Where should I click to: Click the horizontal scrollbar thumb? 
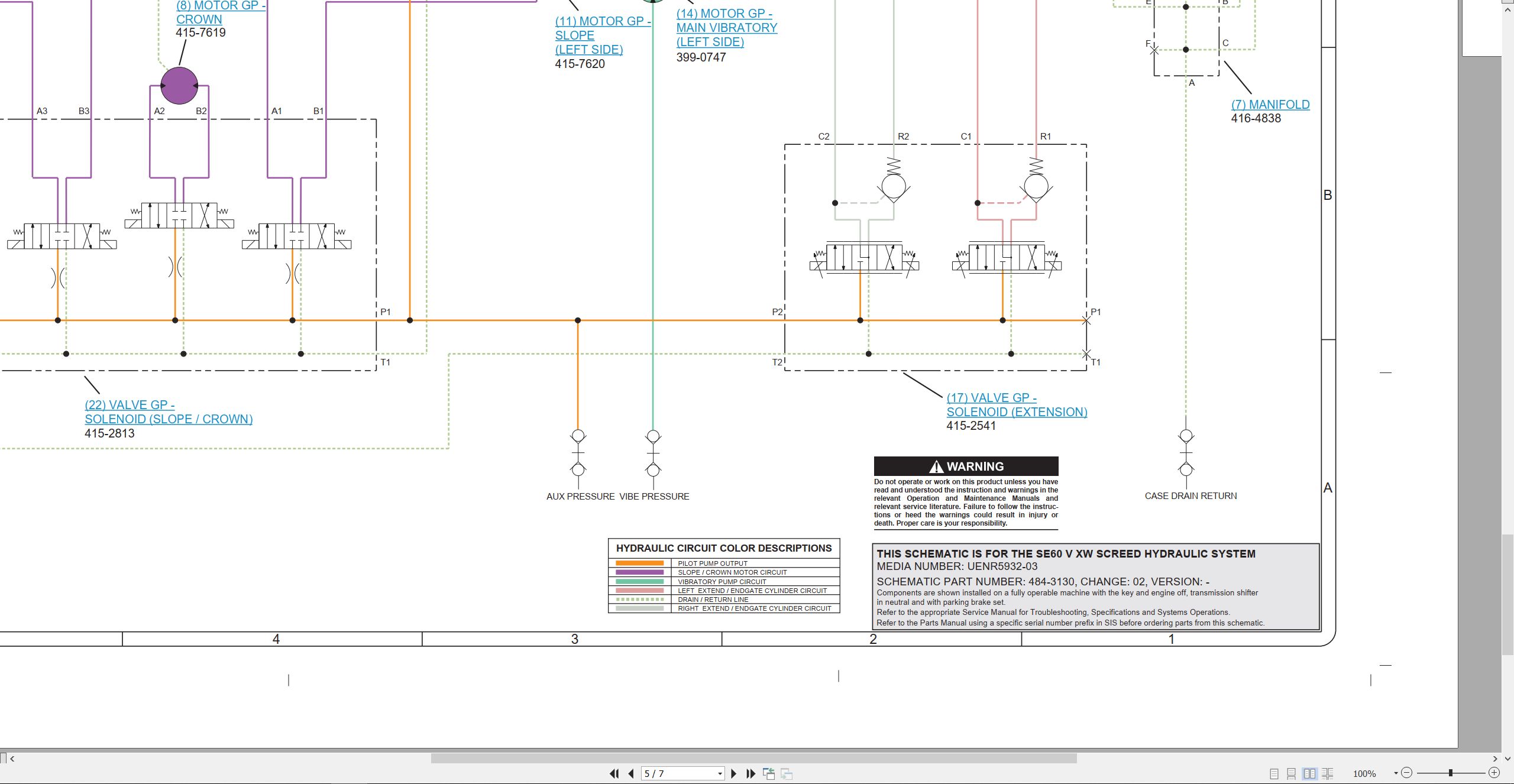(753, 758)
